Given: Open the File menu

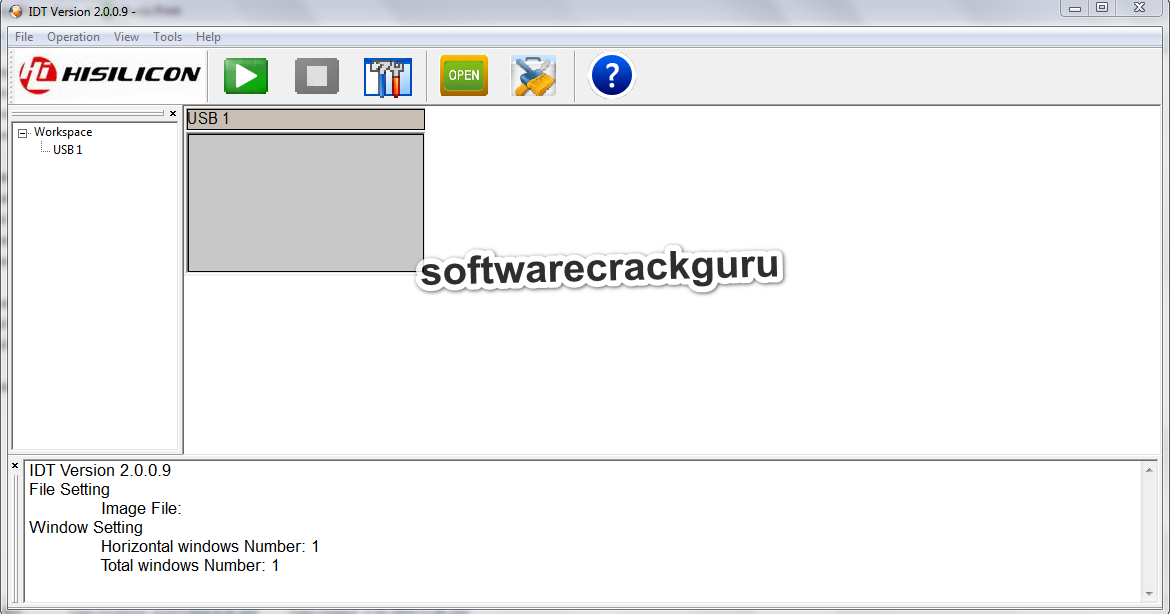Looking at the screenshot, I should click(x=24, y=37).
